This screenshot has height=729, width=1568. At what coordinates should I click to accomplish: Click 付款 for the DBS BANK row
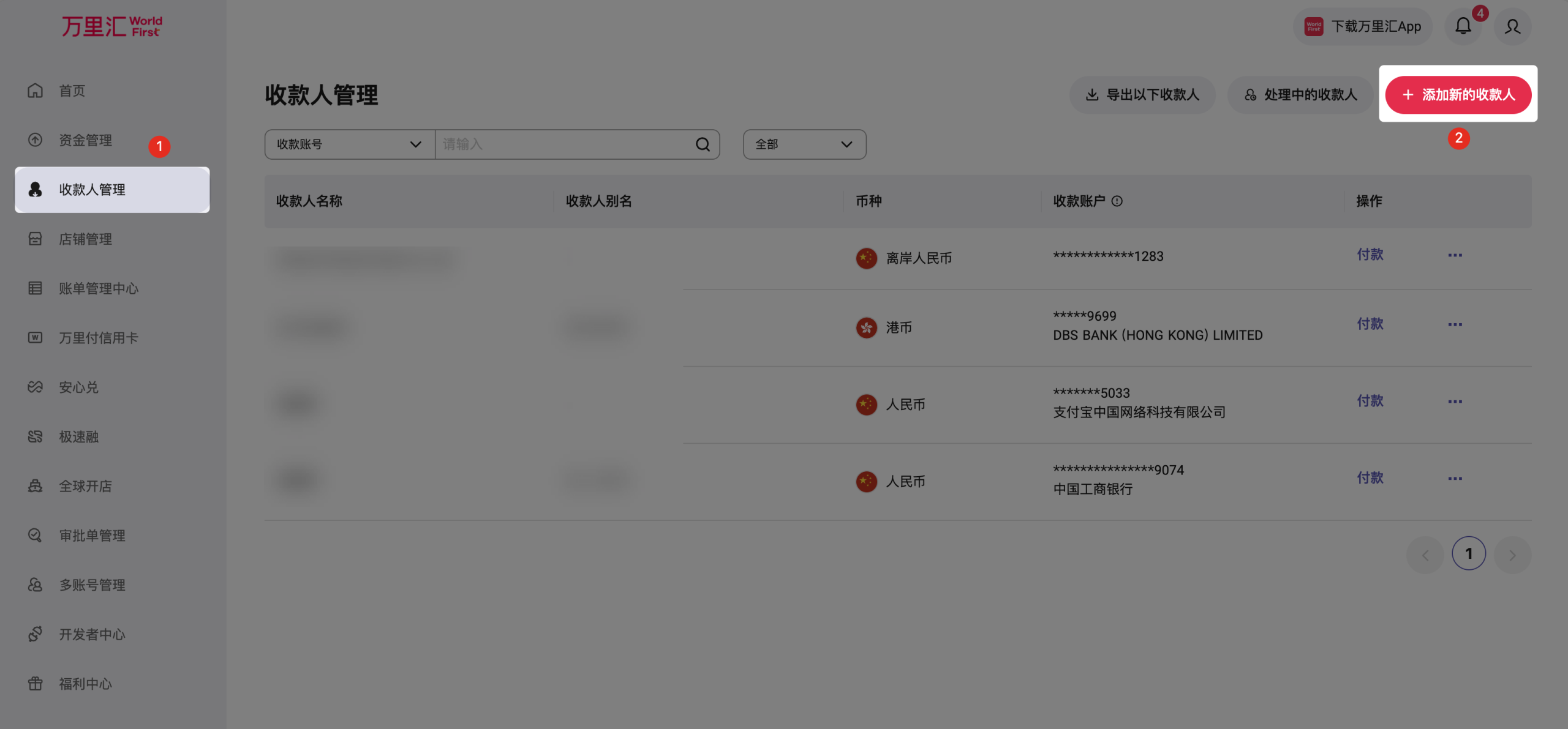(1370, 324)
